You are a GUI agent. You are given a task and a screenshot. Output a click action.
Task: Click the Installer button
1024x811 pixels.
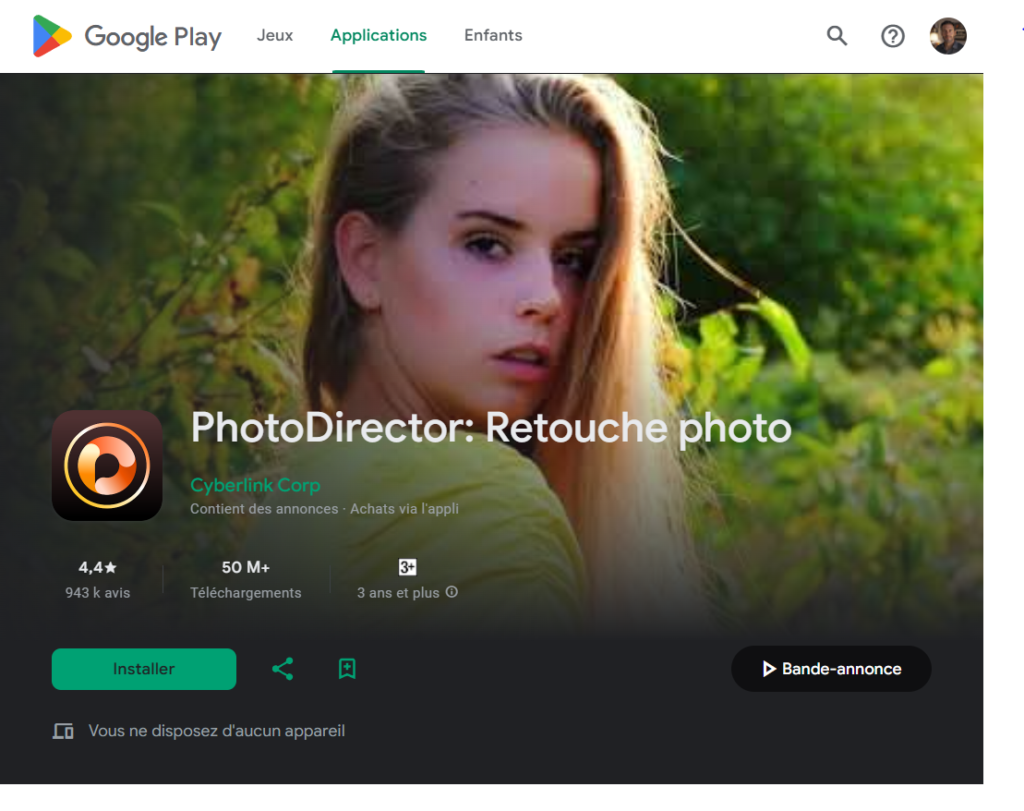click(144, 669)
